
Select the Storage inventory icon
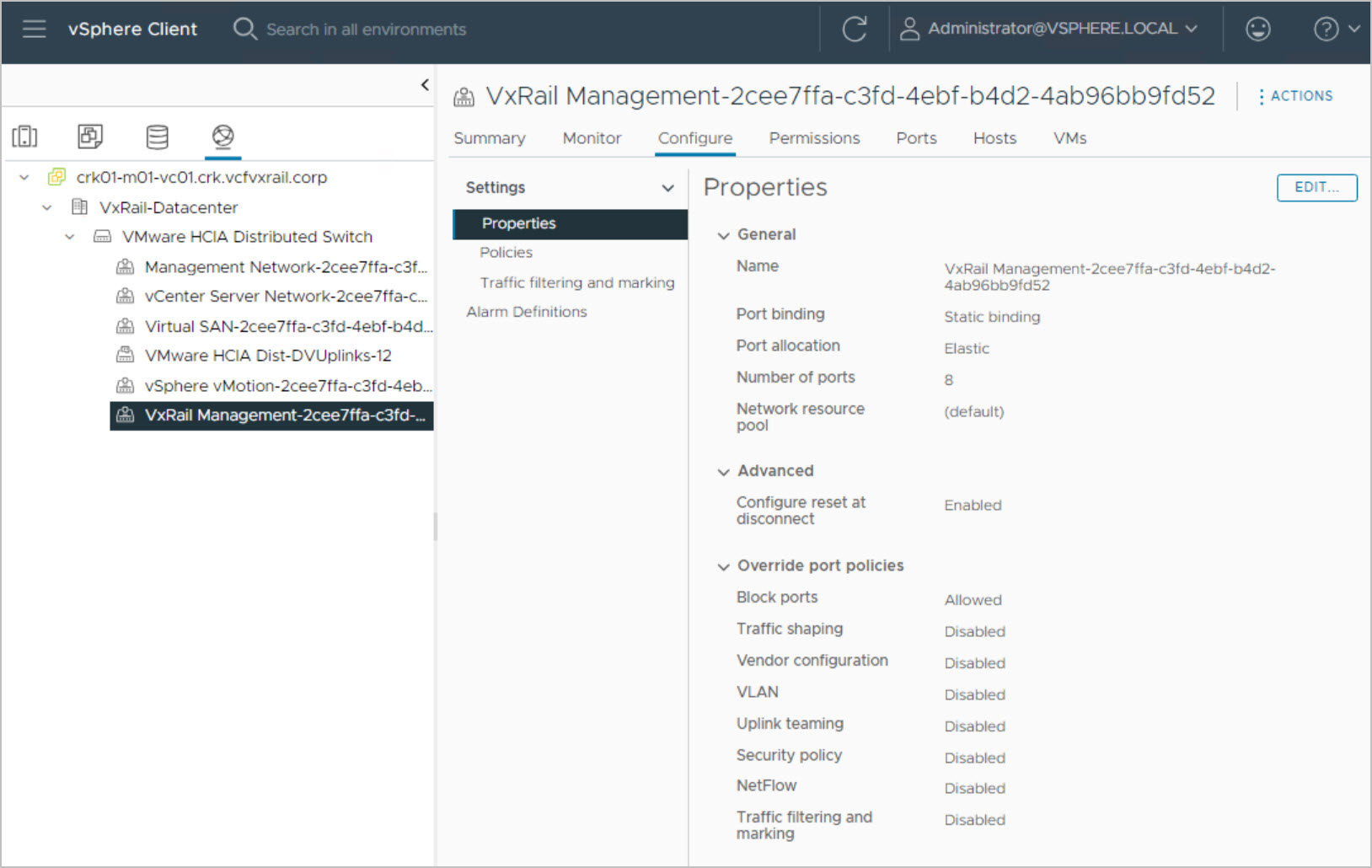157,137
